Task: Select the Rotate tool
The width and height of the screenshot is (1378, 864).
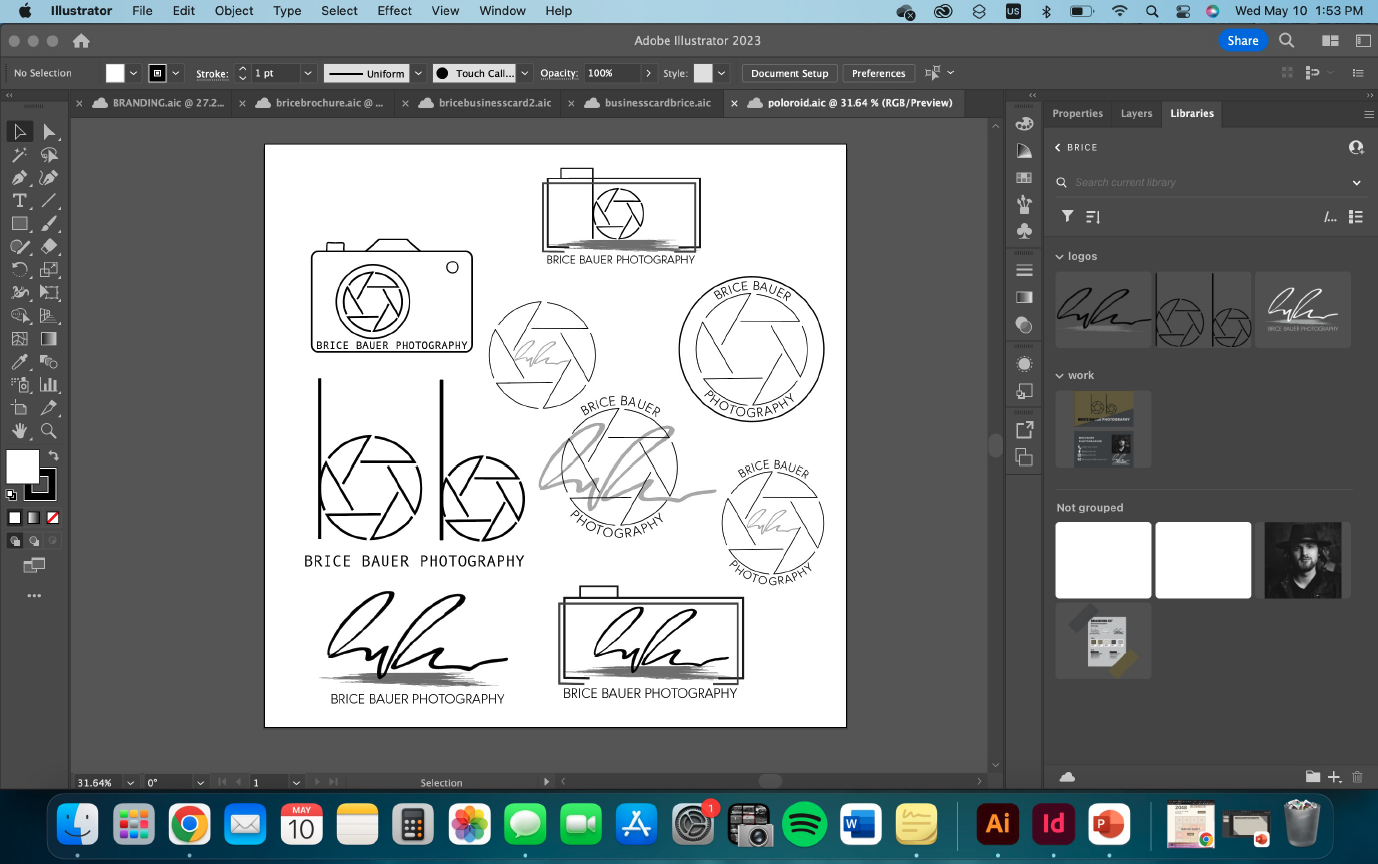Action: point(19,270)
